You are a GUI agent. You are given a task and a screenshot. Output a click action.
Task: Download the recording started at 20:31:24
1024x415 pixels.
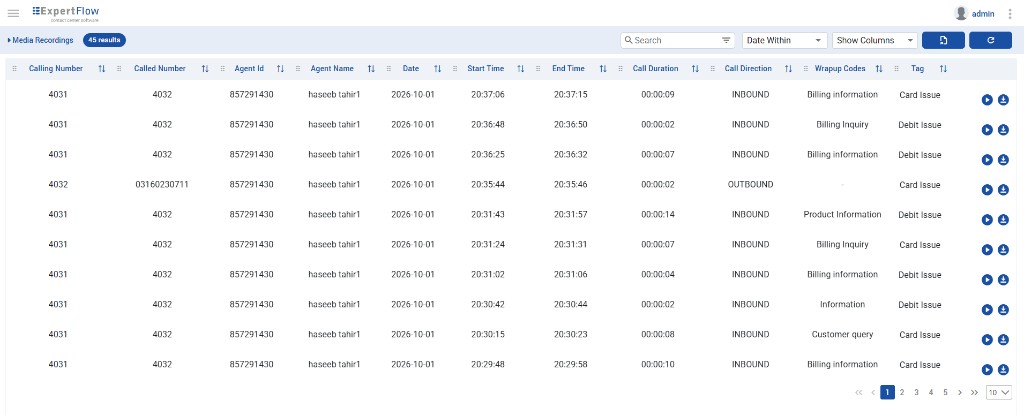(1003, 250)
